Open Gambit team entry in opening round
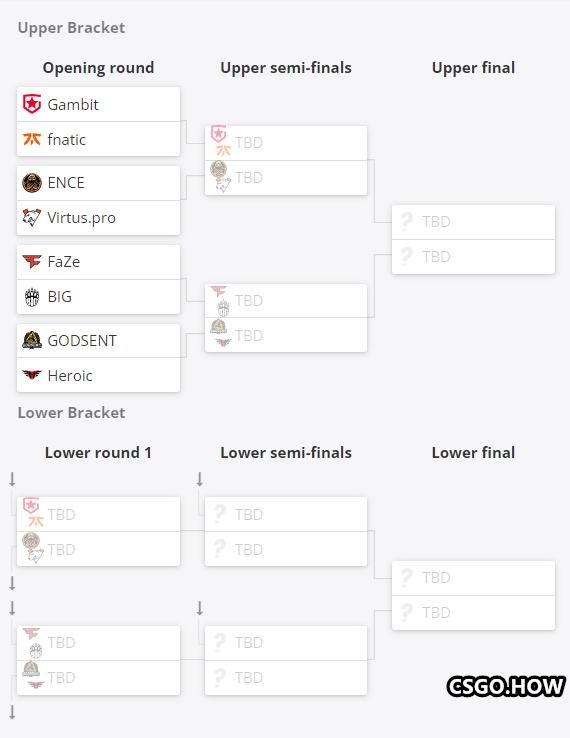The image size is (570, 738). [x=98, y=104]
